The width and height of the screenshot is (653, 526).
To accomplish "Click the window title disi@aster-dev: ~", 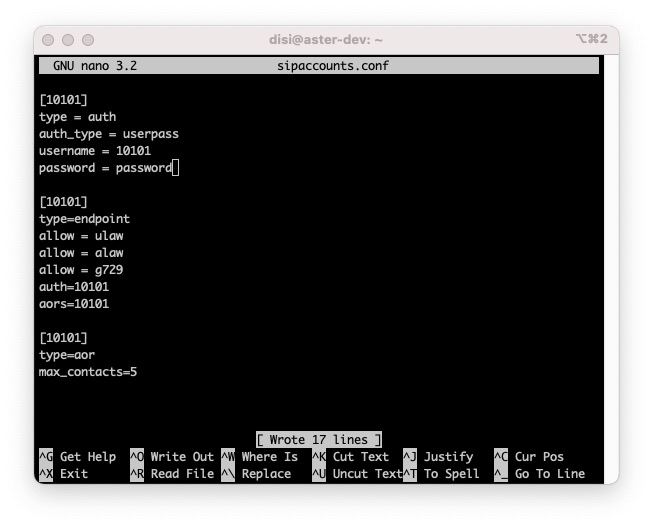I will [326, 40].
